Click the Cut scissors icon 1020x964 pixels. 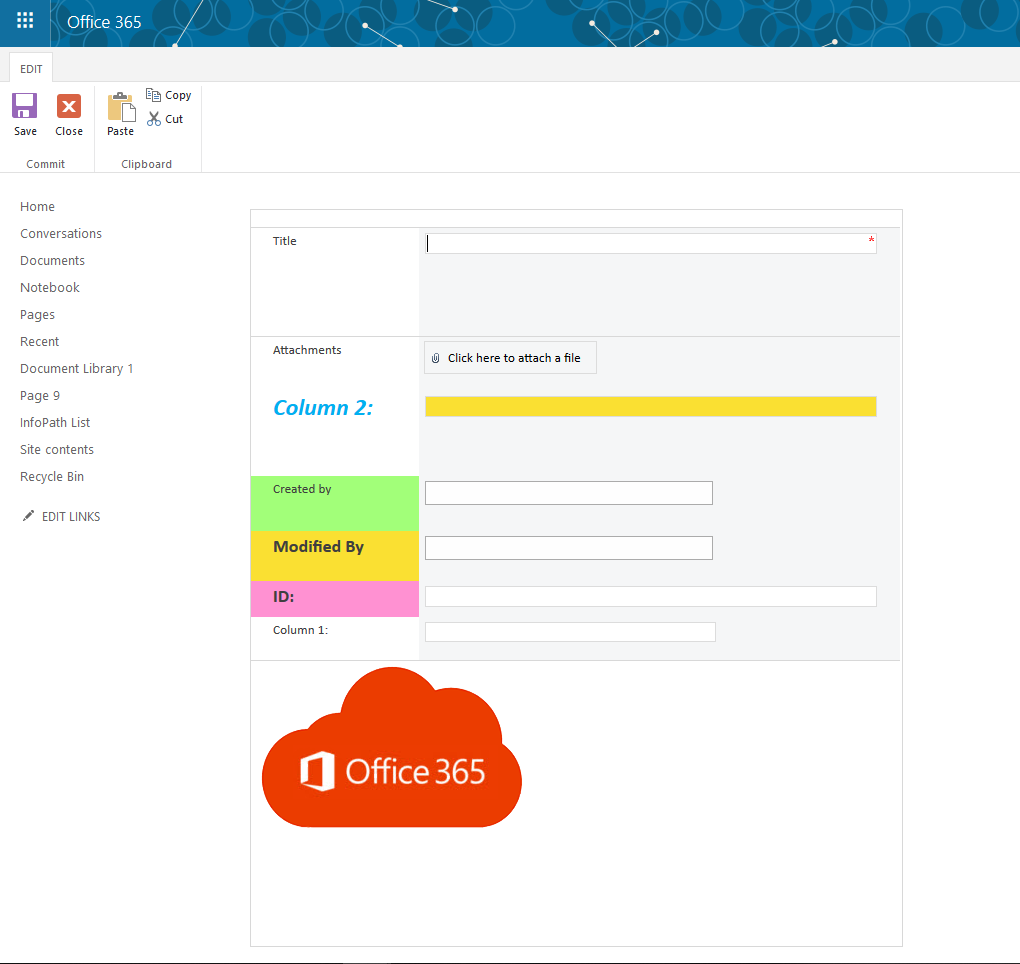coord(154,119)
